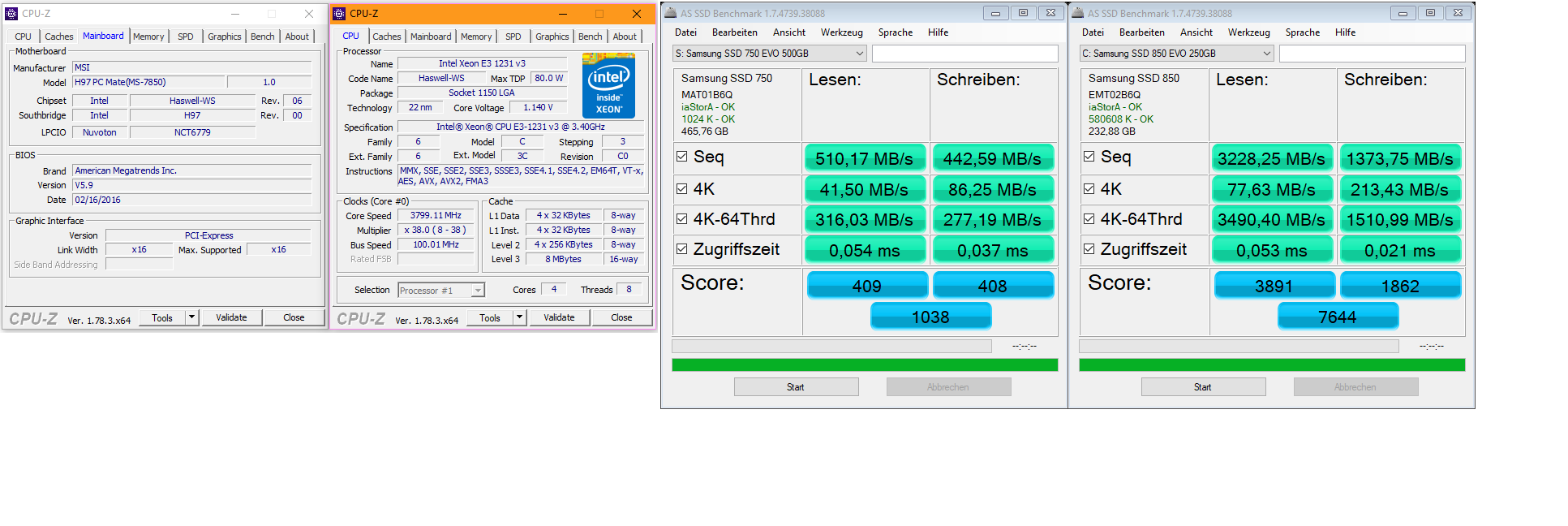Click Tools button in the left CPU-Z window
The image size is (1568, 526).
click(162, 317)
